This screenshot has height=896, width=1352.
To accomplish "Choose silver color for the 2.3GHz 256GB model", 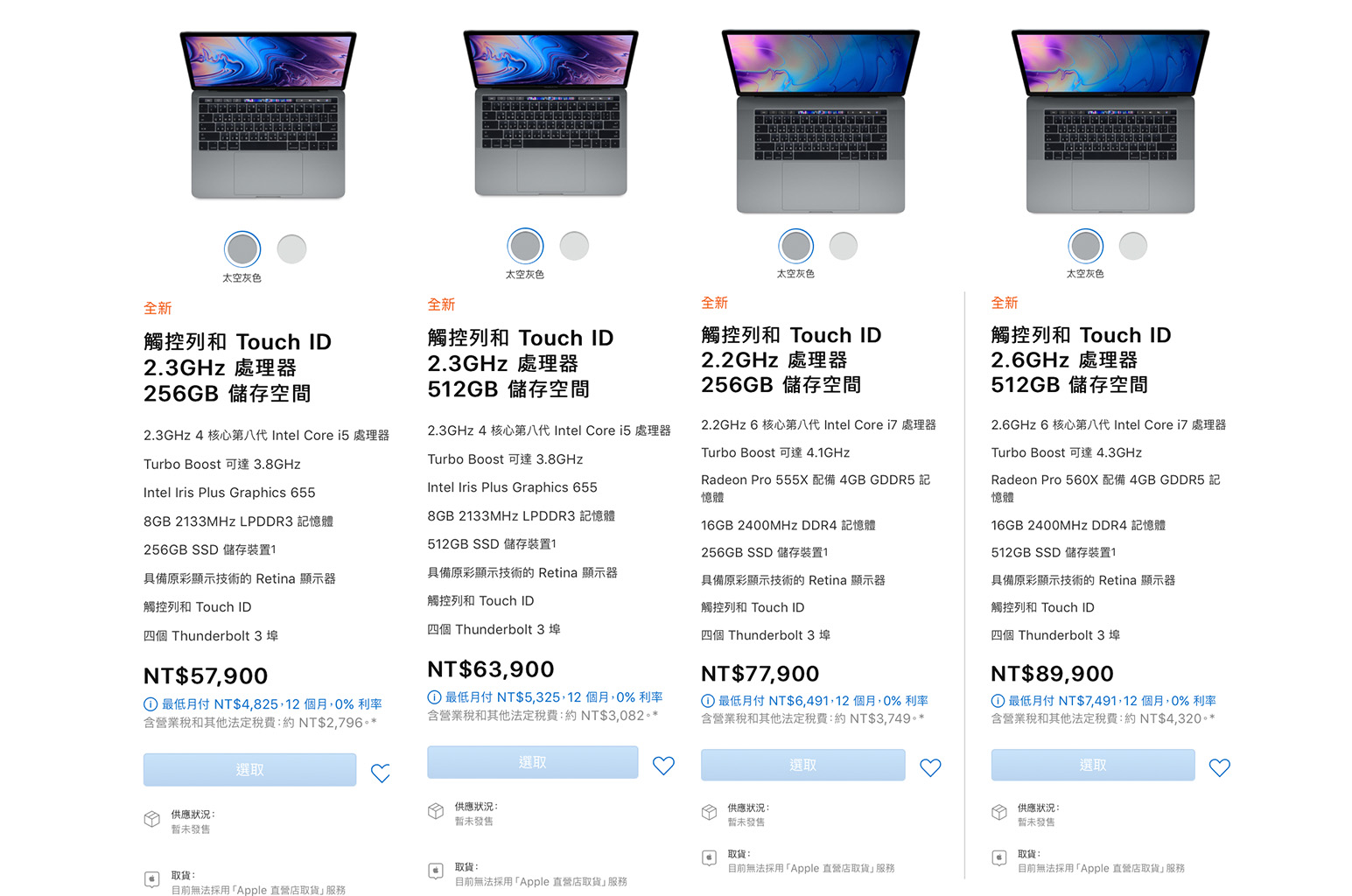I will [x=291, y=249].
